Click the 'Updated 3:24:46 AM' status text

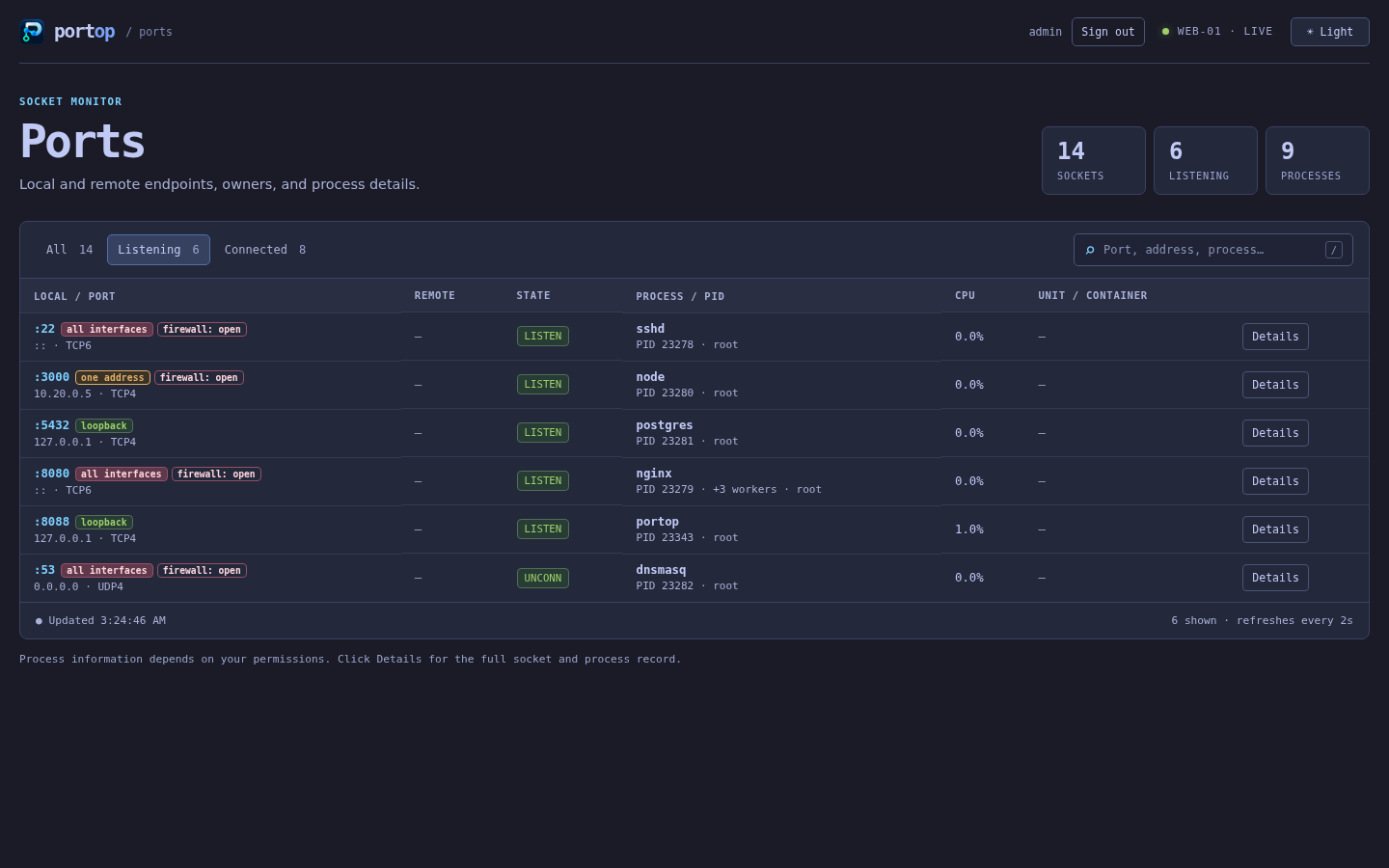coord(107,621)
